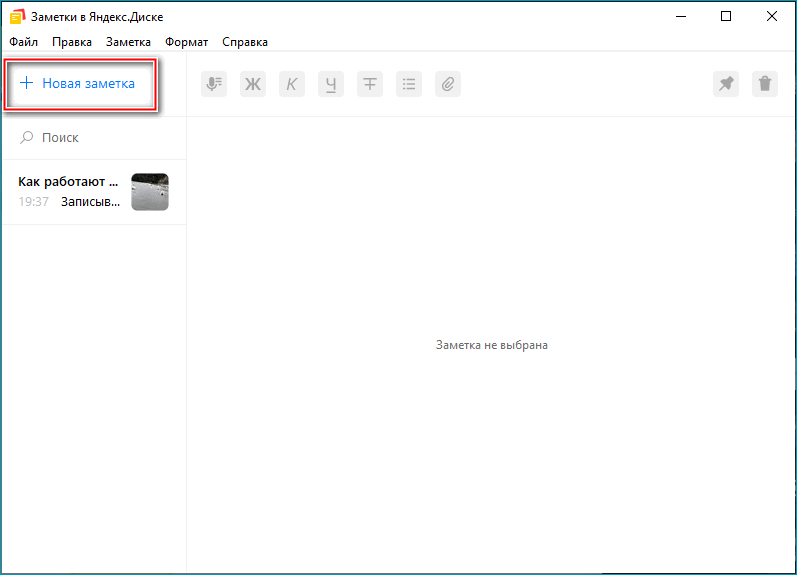797x575 pixels.
Task: Open the Справка menu
Action: point(244,42)
